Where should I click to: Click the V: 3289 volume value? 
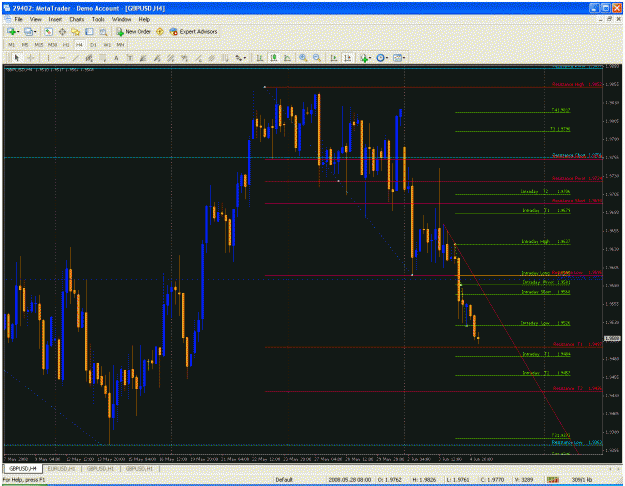click(524, 480)
